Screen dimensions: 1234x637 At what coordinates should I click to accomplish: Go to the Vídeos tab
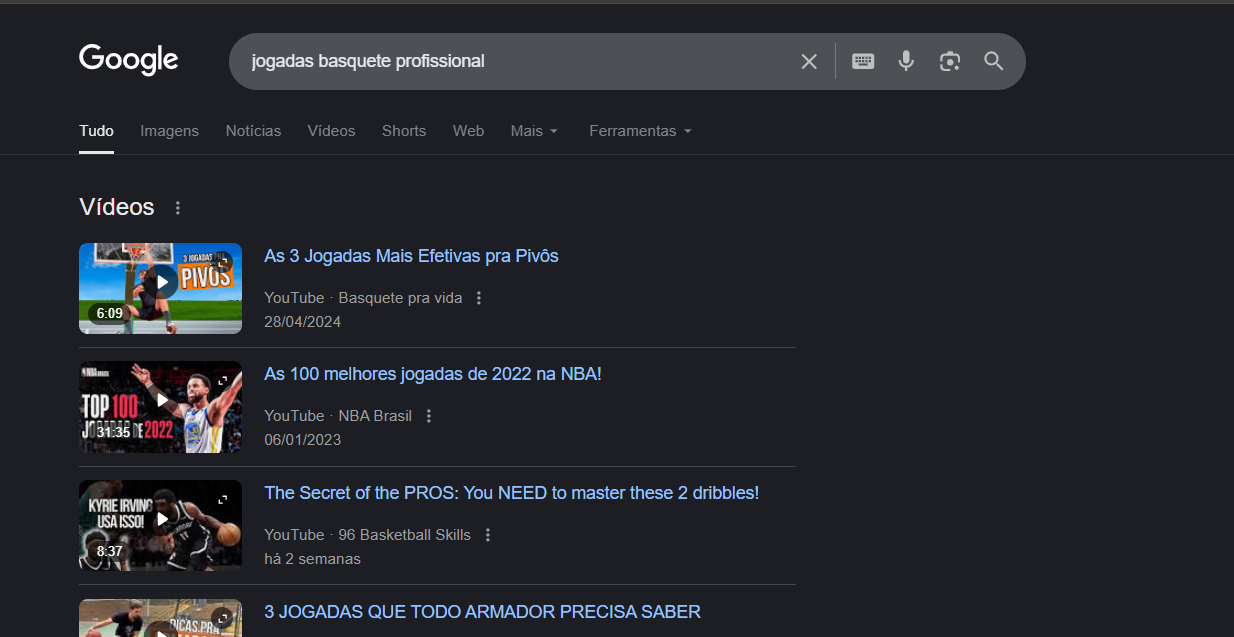pos(331,131)
